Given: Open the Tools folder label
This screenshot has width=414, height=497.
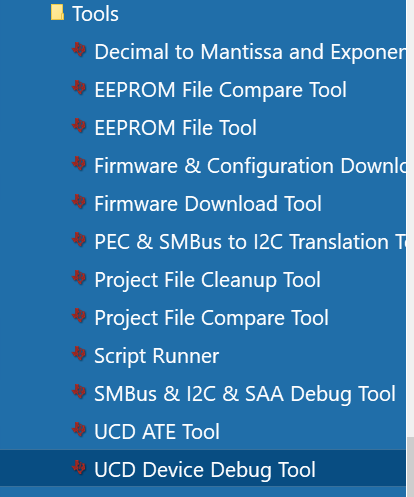Looking at the screenshot, I should (95, 14).
